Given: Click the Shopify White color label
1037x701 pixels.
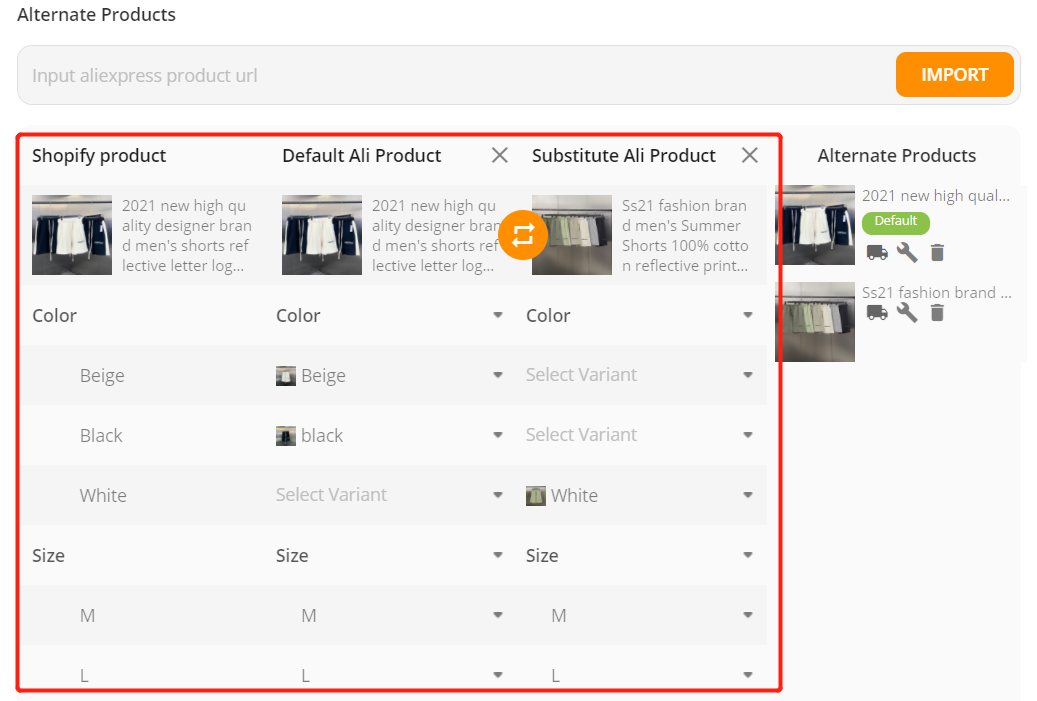Looking at the screenshot, I should pos(103,495).
